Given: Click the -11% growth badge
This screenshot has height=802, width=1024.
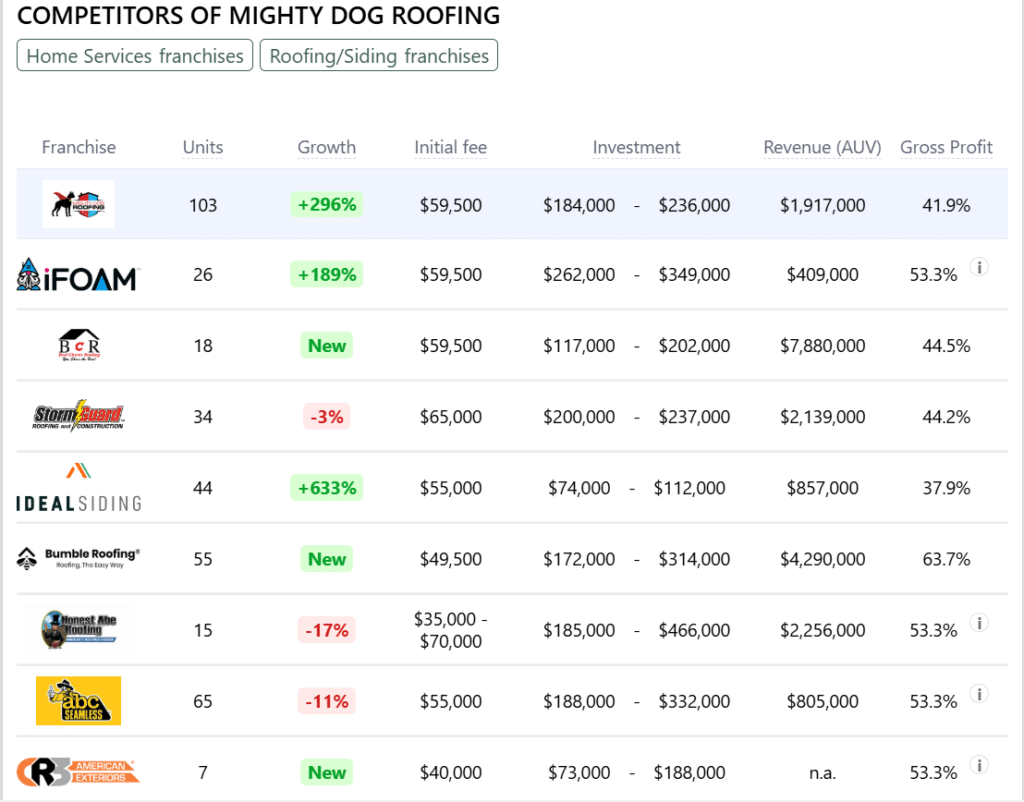Looking at the screenshot, I should tap(327, 701).
